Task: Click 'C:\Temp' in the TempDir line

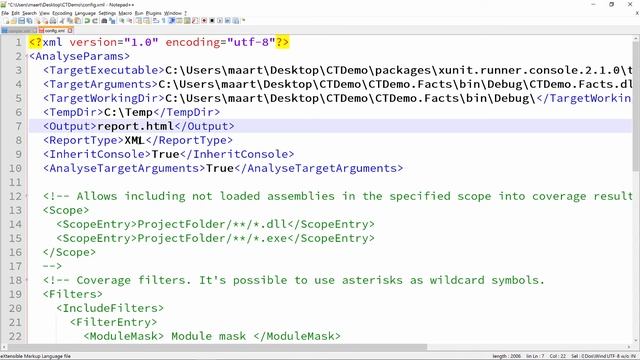Action: pyautogui.click(x=128, y=112)
